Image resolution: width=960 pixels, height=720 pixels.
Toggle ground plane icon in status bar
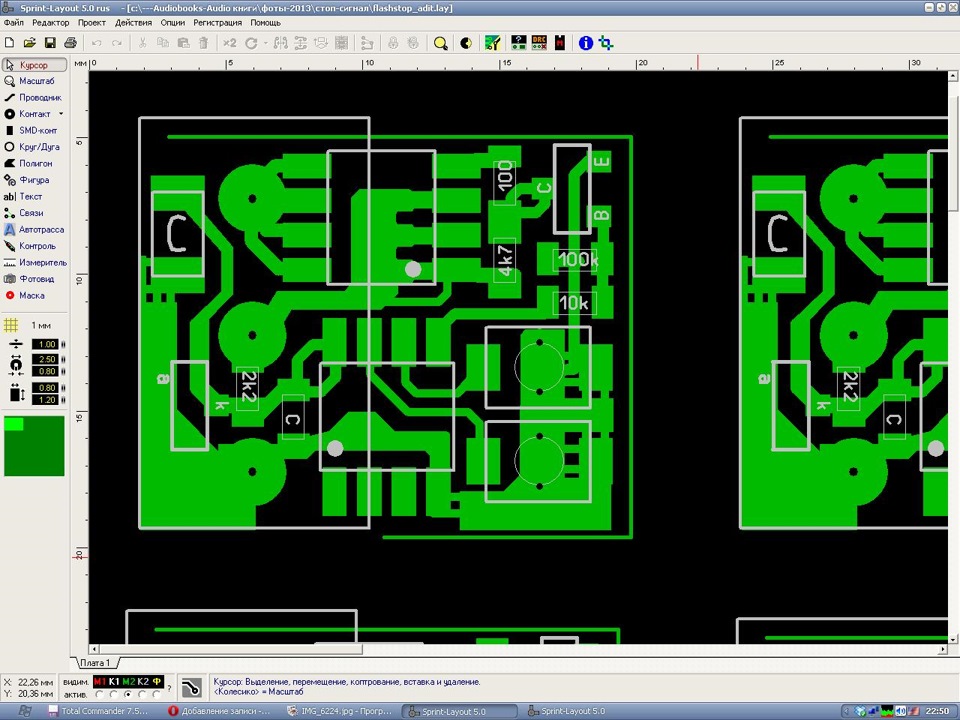pos(191,687)
